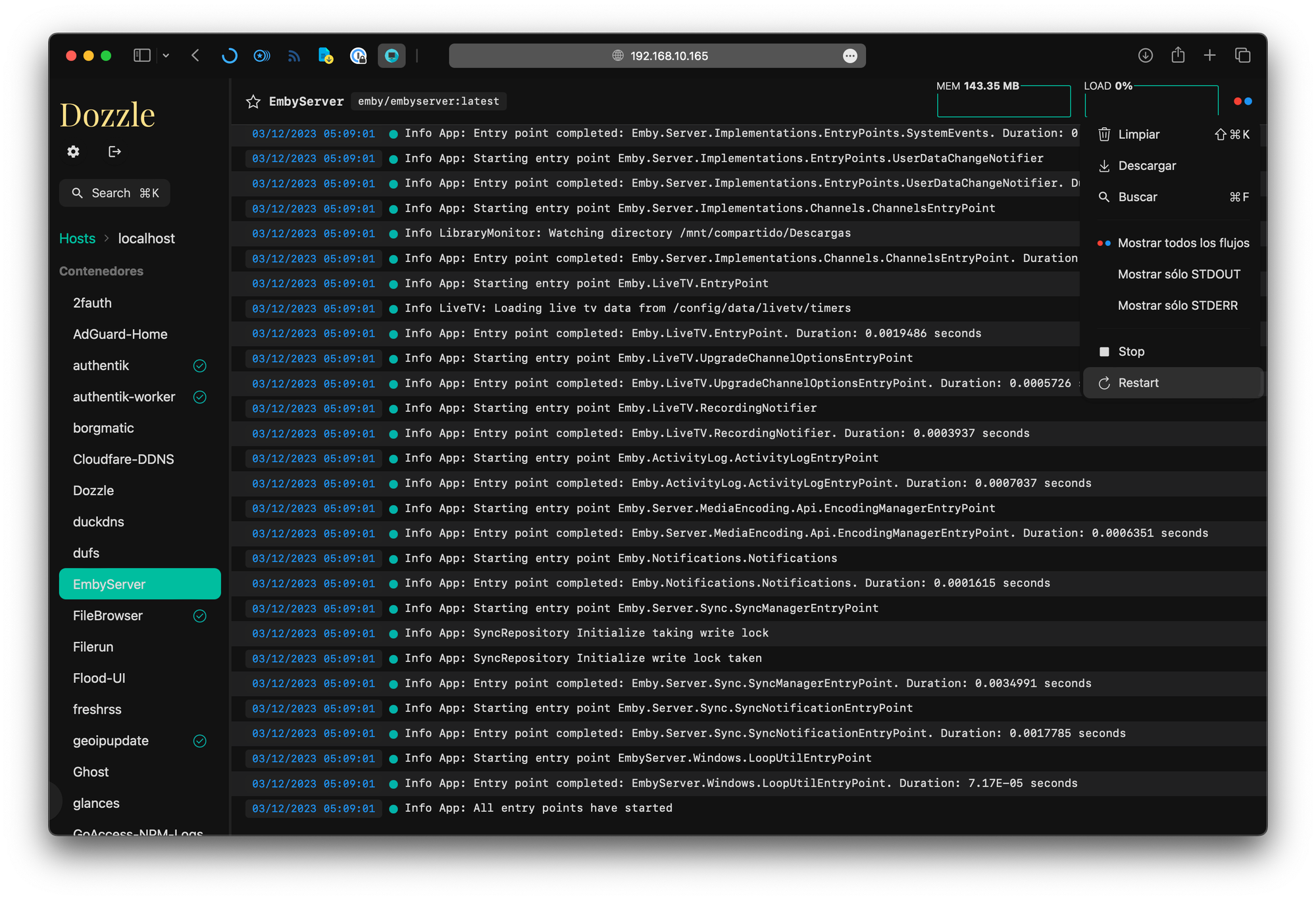Open the freshrss container logs

(x=139, y=709)
